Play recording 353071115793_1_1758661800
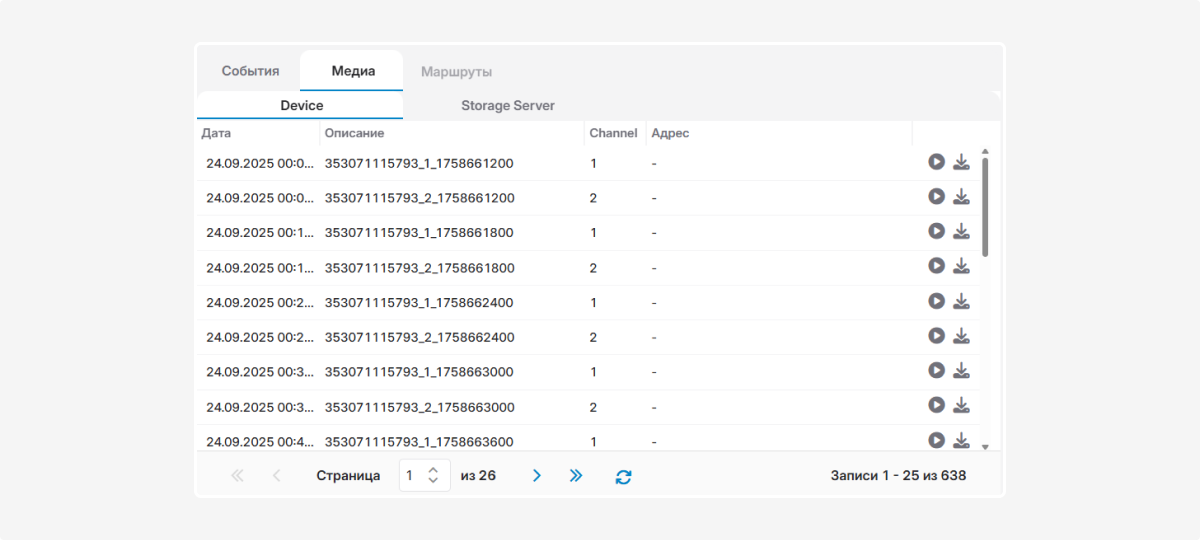The height and width of the screenshot is (540, 1200). tap(936, 232)
